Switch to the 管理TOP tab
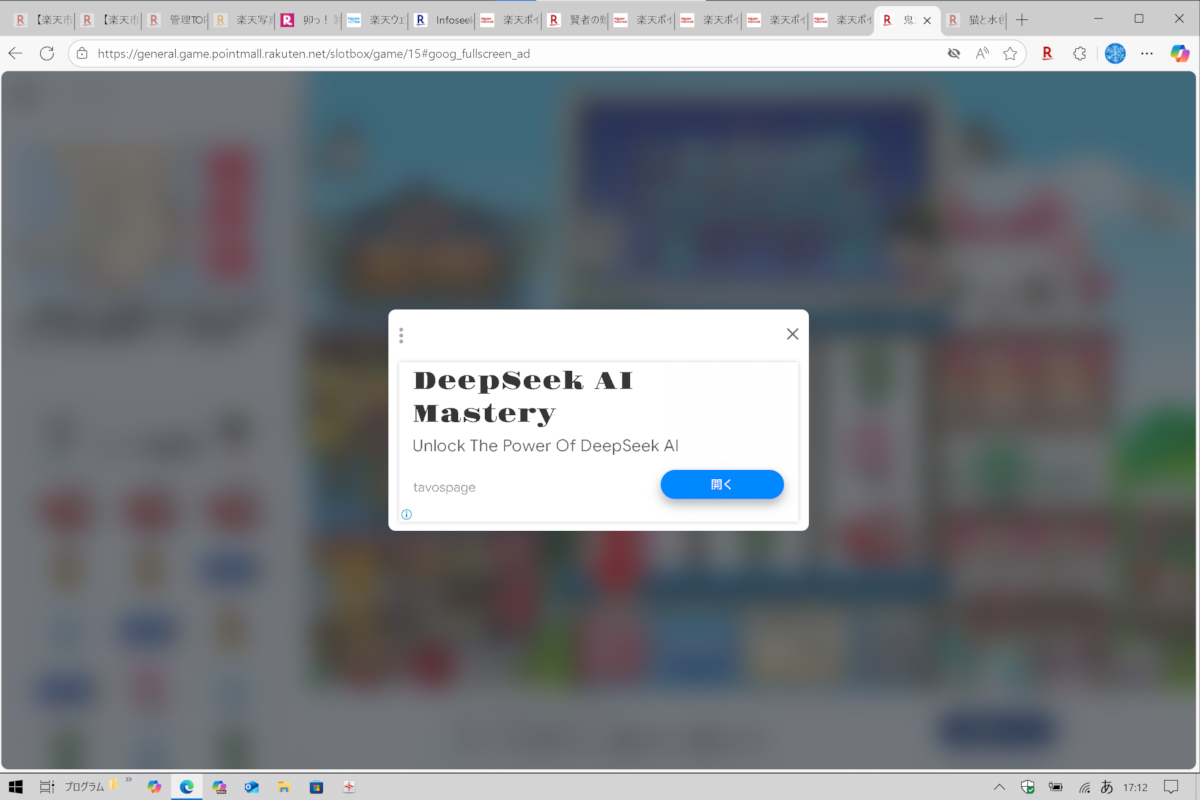Viewport: 1200px width, 800px height. pos(175,20)
